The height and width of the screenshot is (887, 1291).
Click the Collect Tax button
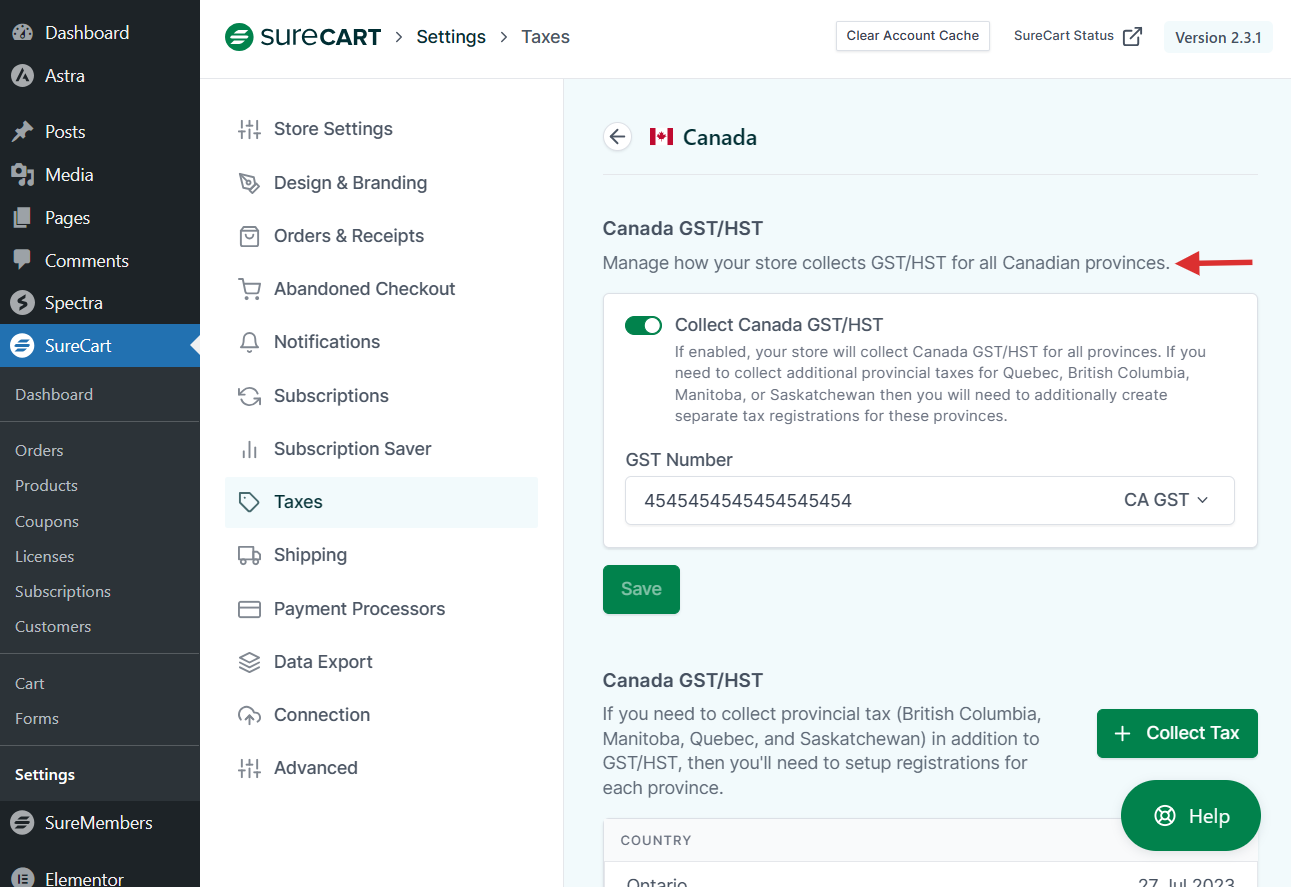click(1176, 733)
